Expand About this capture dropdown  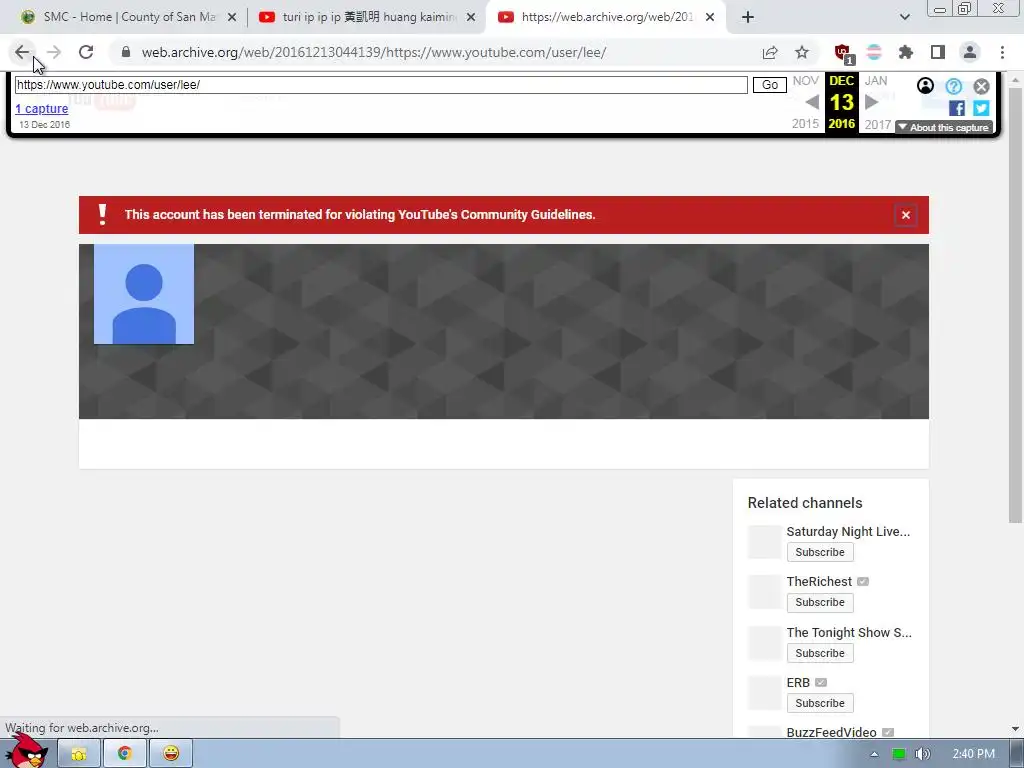pos(944,127)
